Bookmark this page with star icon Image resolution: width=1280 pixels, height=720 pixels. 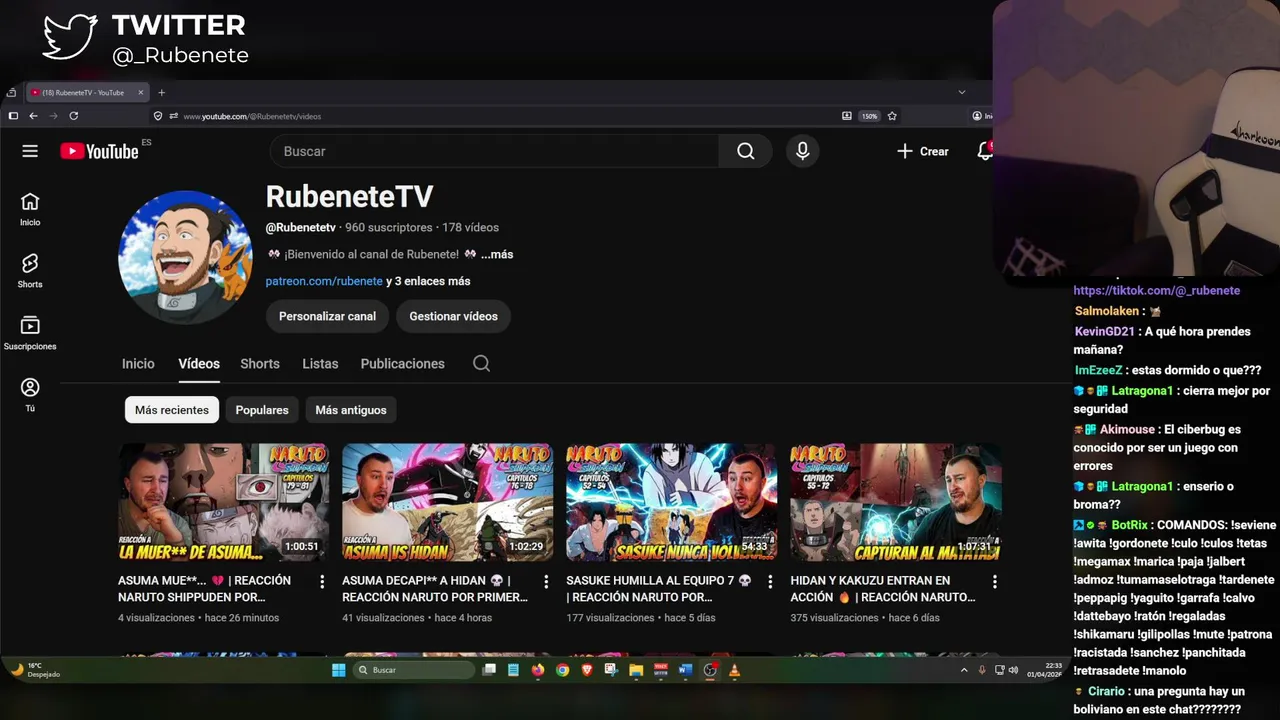(x=892, y=116)
